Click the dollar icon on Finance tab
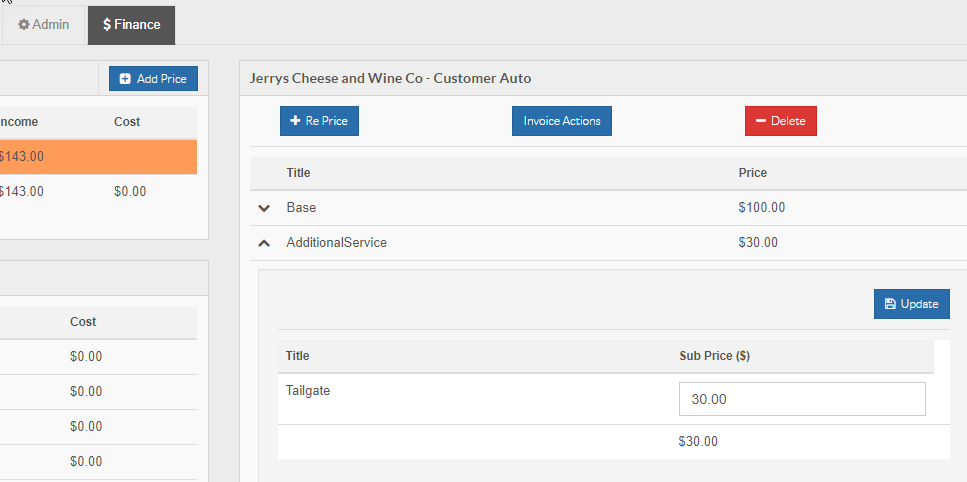 [x=107, y=25]
